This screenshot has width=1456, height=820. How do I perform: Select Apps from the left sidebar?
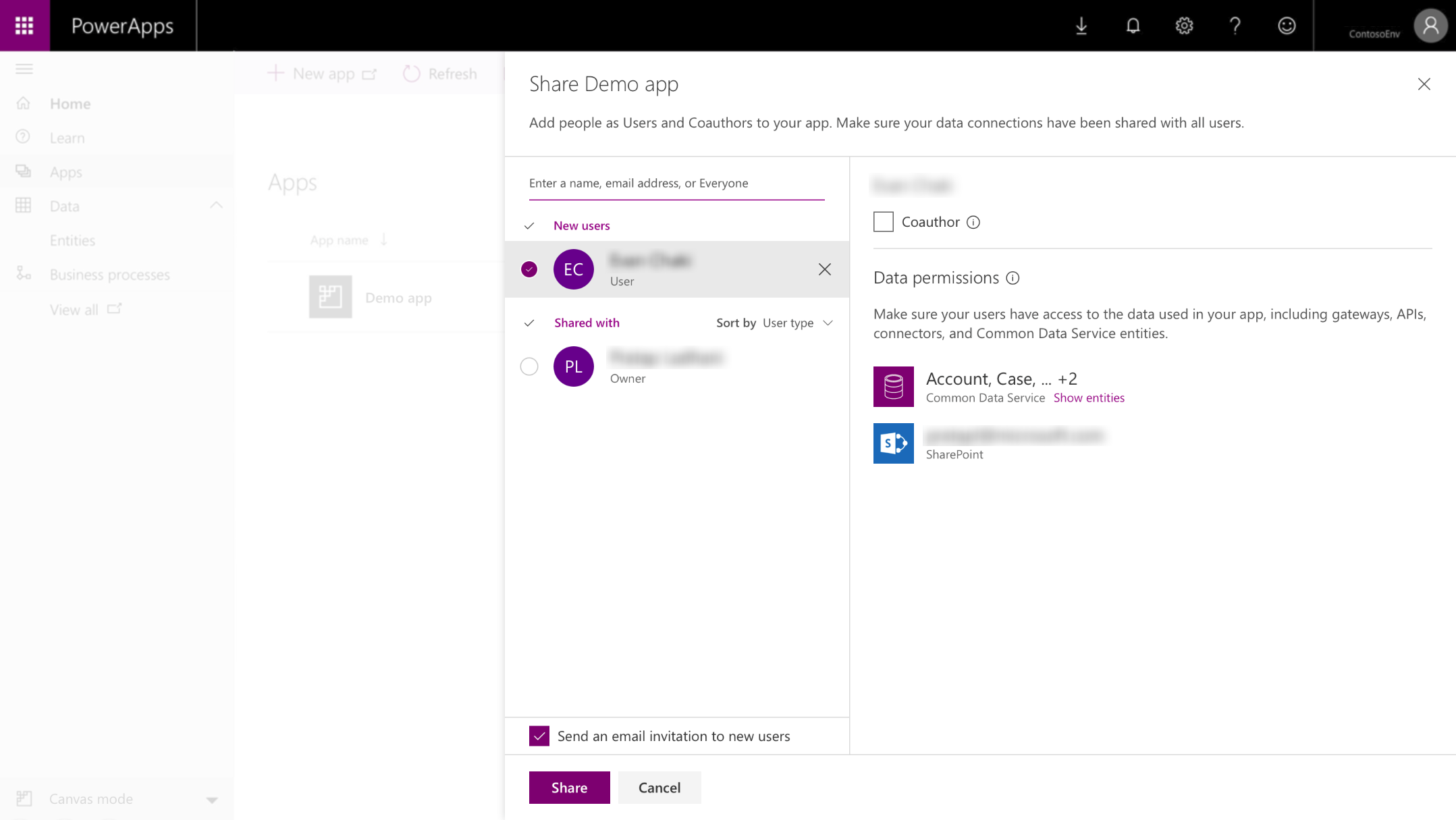65,171
